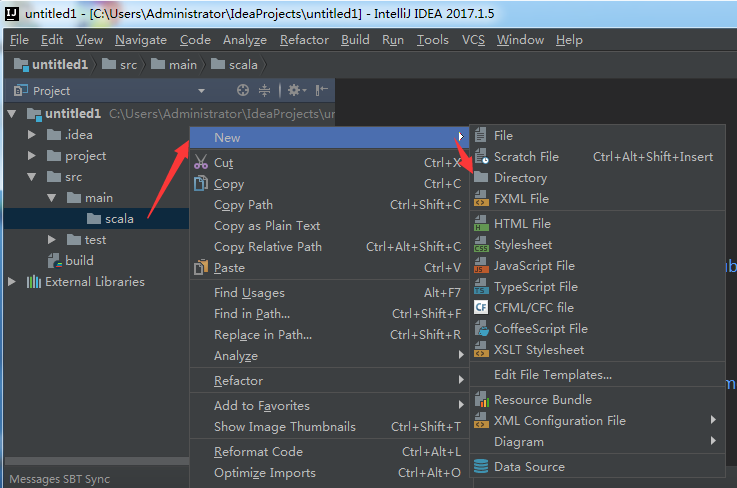Click the TypeScript File icon
The image size is (737, 488).
pyautogui.click(x=481, y=286)
